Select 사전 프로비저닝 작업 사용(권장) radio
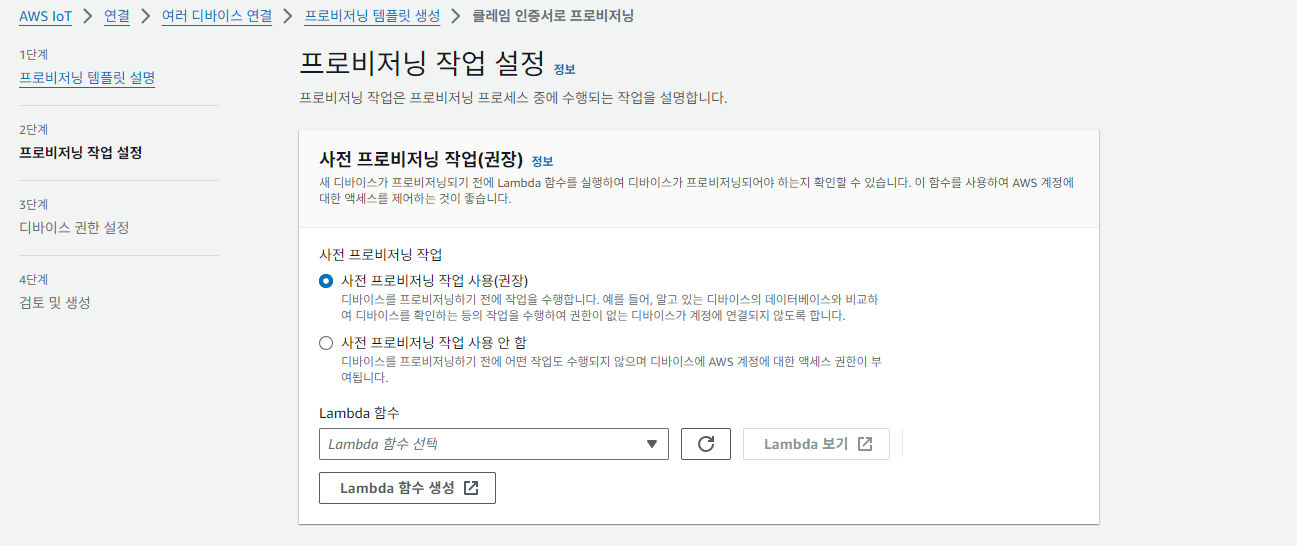Image resolution: width=1297 pixels, height=546 pixels. pyautogui.click(x=326, y=281)
